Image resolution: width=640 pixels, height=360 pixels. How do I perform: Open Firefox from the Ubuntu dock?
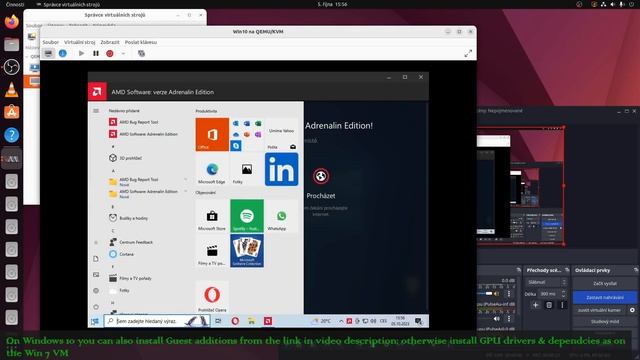point(11,22)
